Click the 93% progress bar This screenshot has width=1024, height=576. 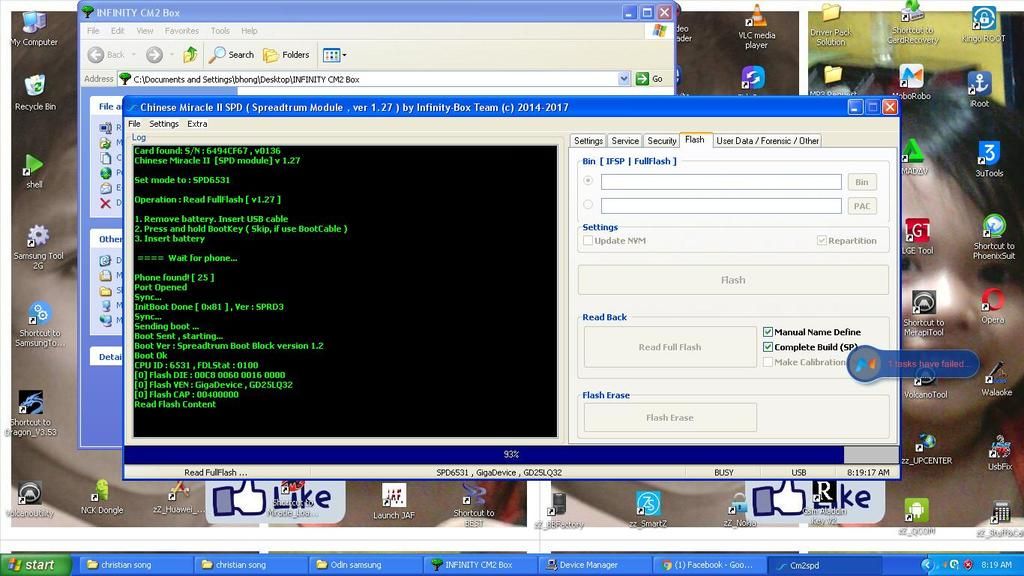[510, 454]
